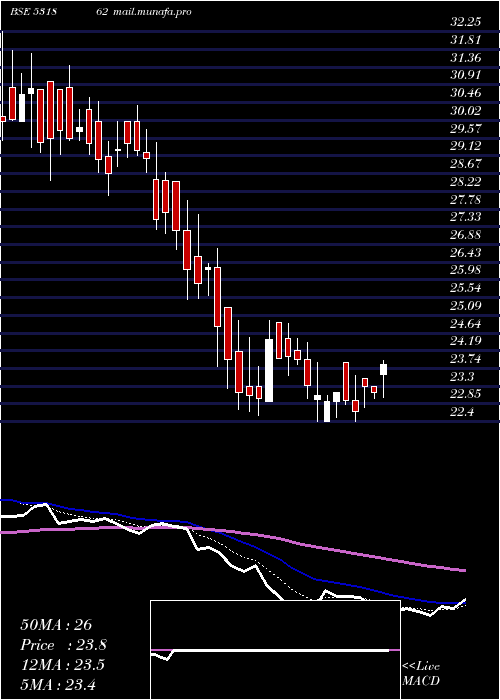Click inside the Live MACD indicator box
The height and width of the screenshot is (700, 500).
click(x=275, y=650)
